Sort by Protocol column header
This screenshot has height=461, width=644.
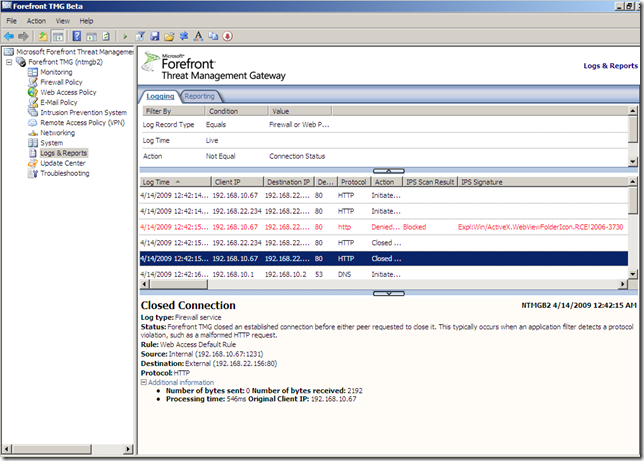(x=354, y=182)
